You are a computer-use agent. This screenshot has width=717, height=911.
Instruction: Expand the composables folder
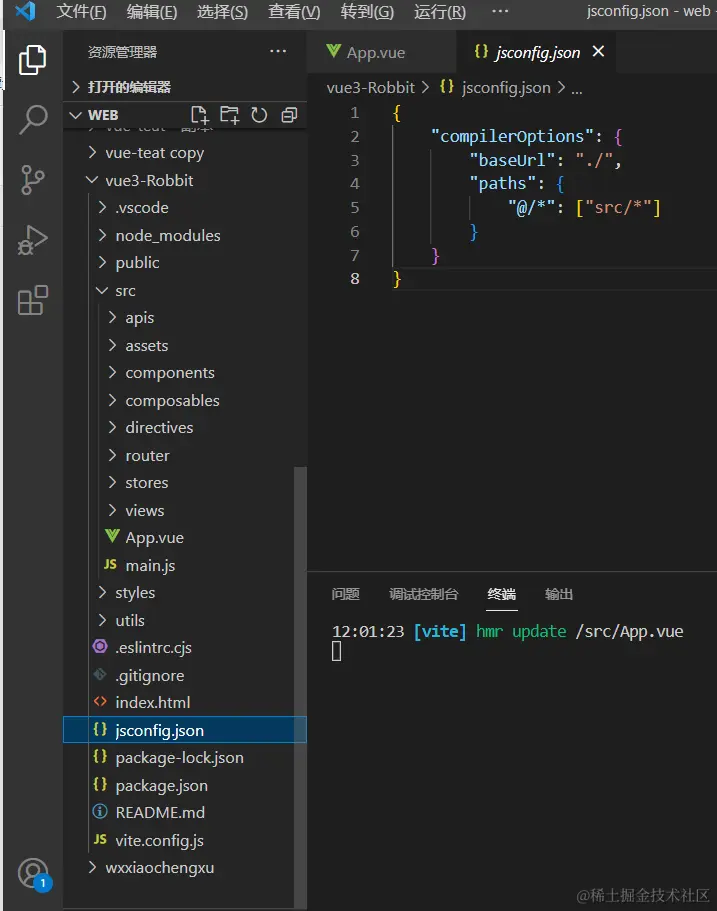[185, 400]
